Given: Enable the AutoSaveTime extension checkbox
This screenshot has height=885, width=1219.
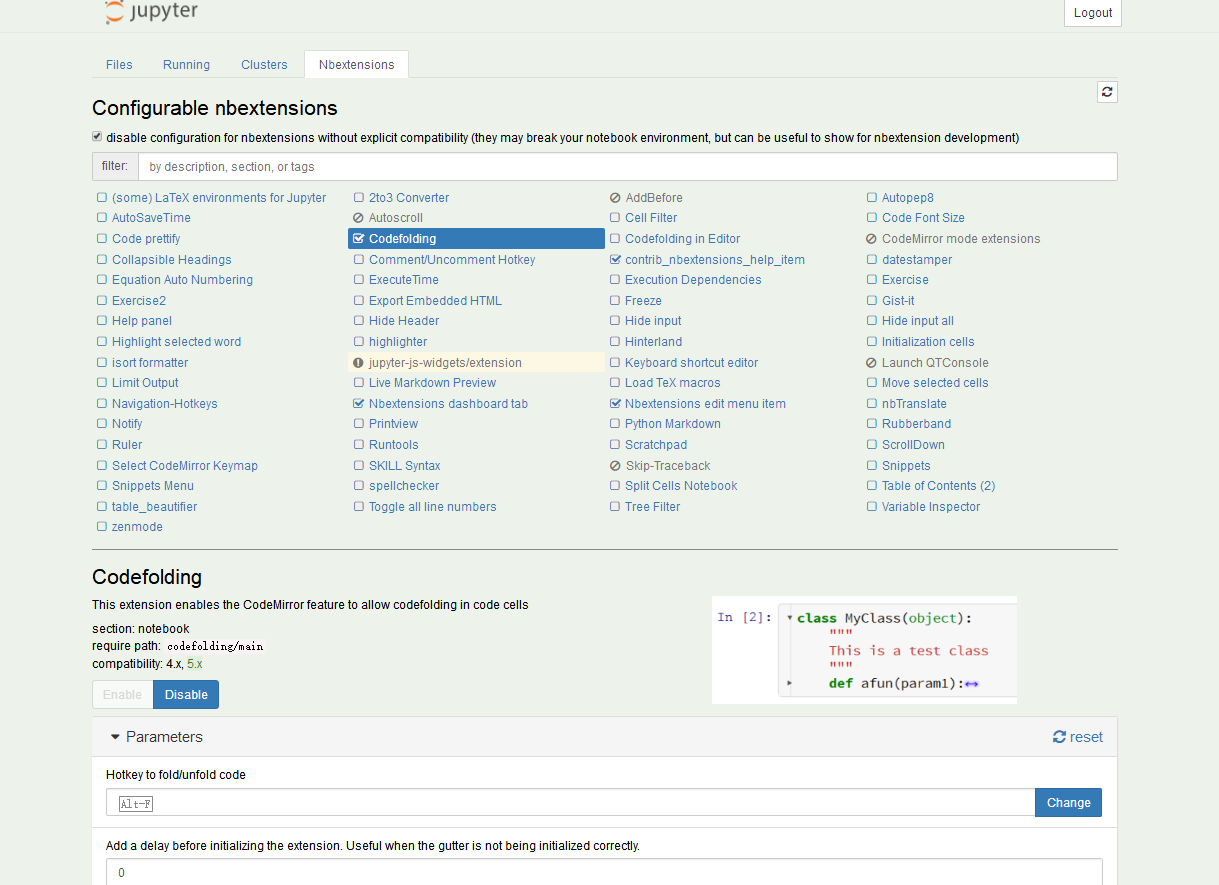Looking at the screenshot, I should pos(102,218).
